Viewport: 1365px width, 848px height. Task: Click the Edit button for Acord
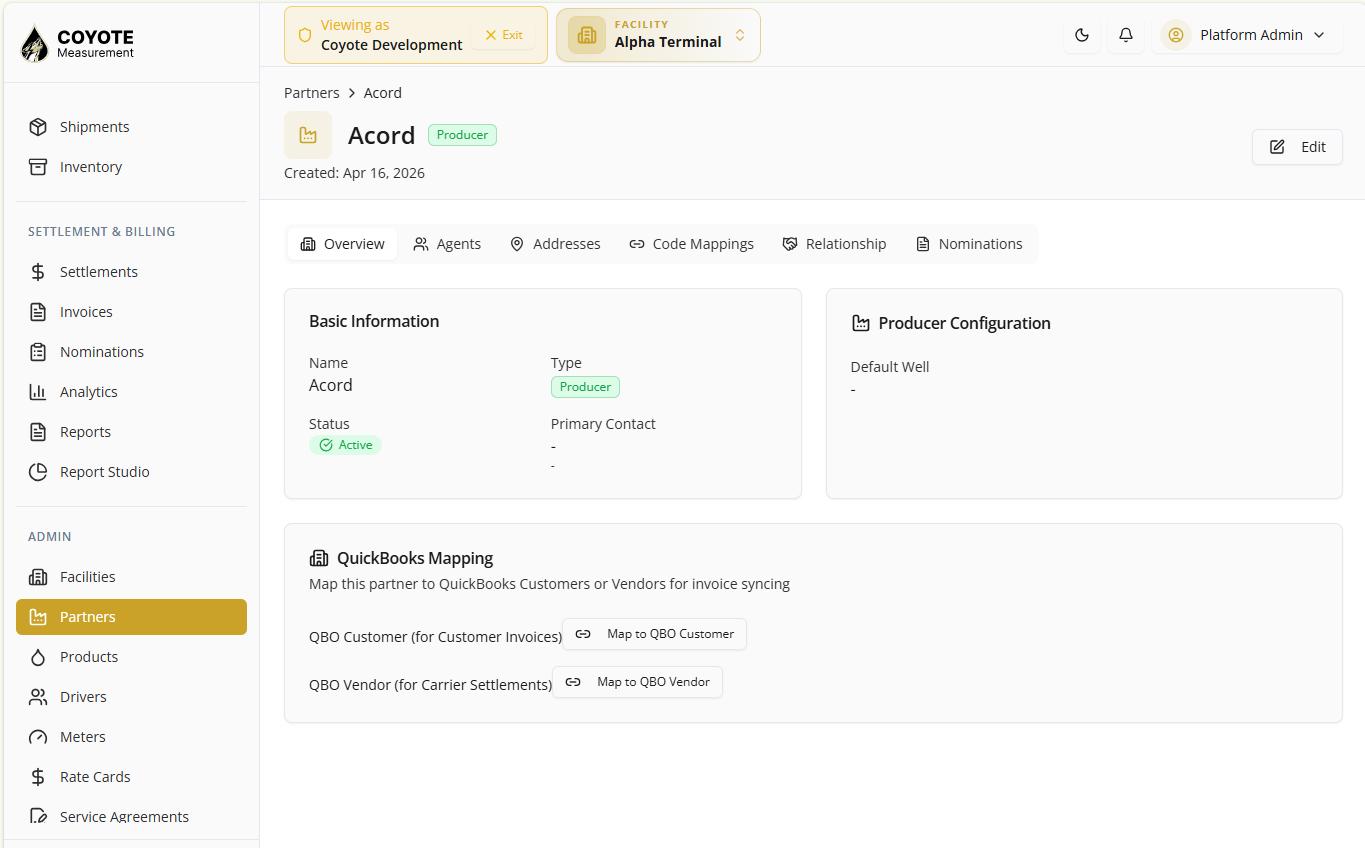coord(1297,147)
